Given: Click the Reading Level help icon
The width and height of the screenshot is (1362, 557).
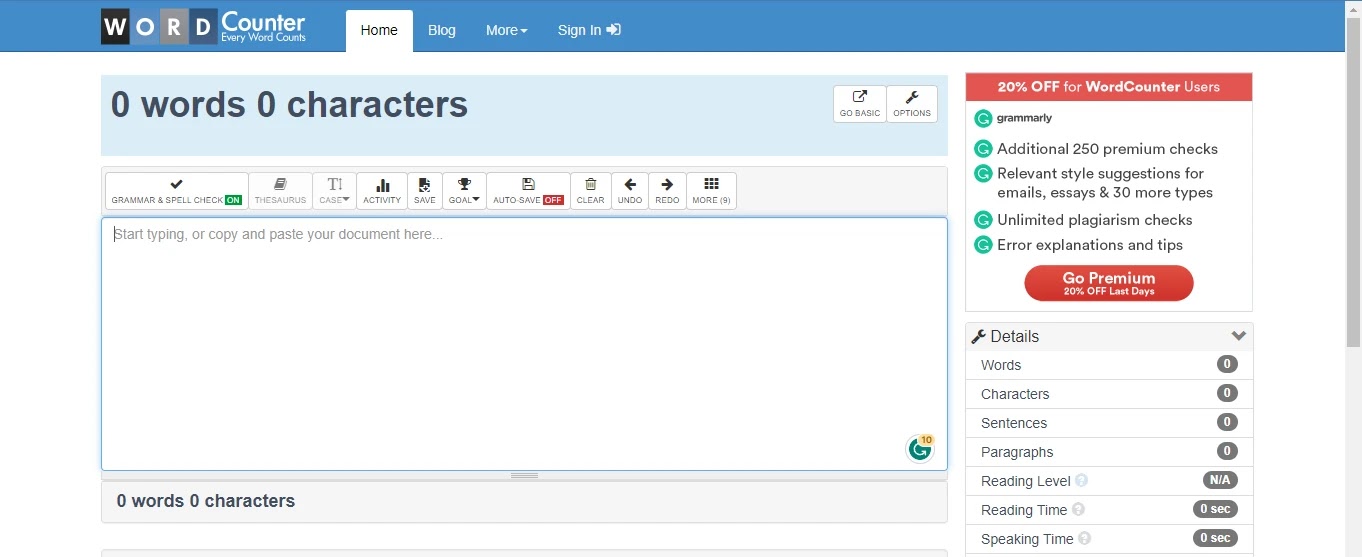Looking at the screenshot, I should (1081, 481).
